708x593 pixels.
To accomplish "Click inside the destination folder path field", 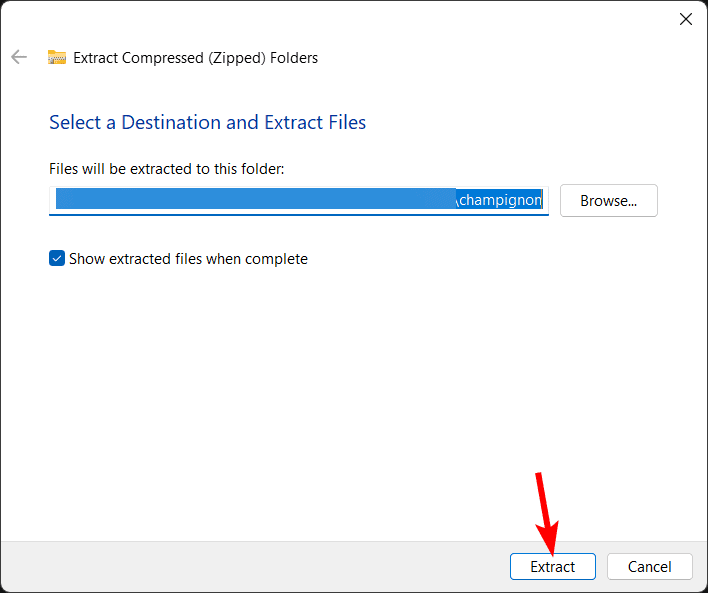I will pyautogui.click(x=298, y=200).
